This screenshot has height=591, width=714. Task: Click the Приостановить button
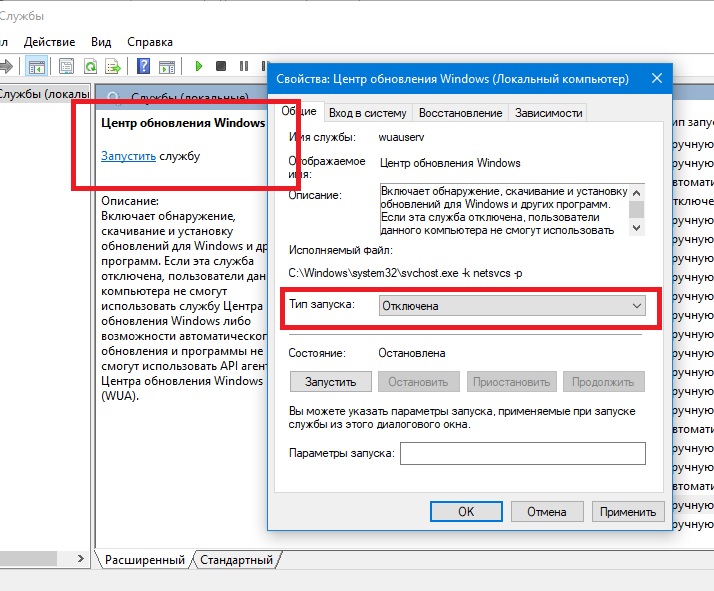point(511,382)
